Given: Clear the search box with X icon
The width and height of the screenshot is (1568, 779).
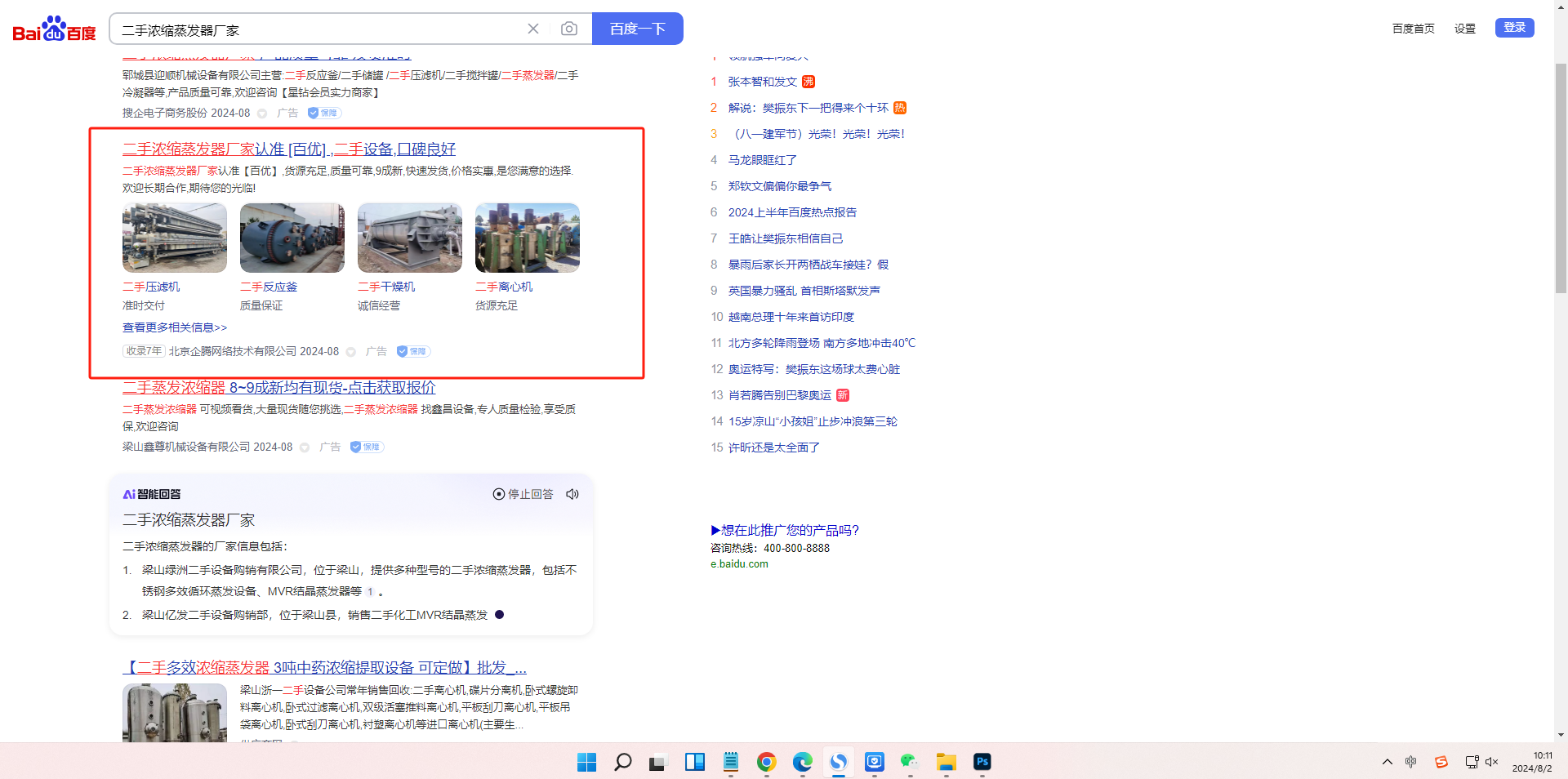Looking at the screenshot, I should pos(533,29).
